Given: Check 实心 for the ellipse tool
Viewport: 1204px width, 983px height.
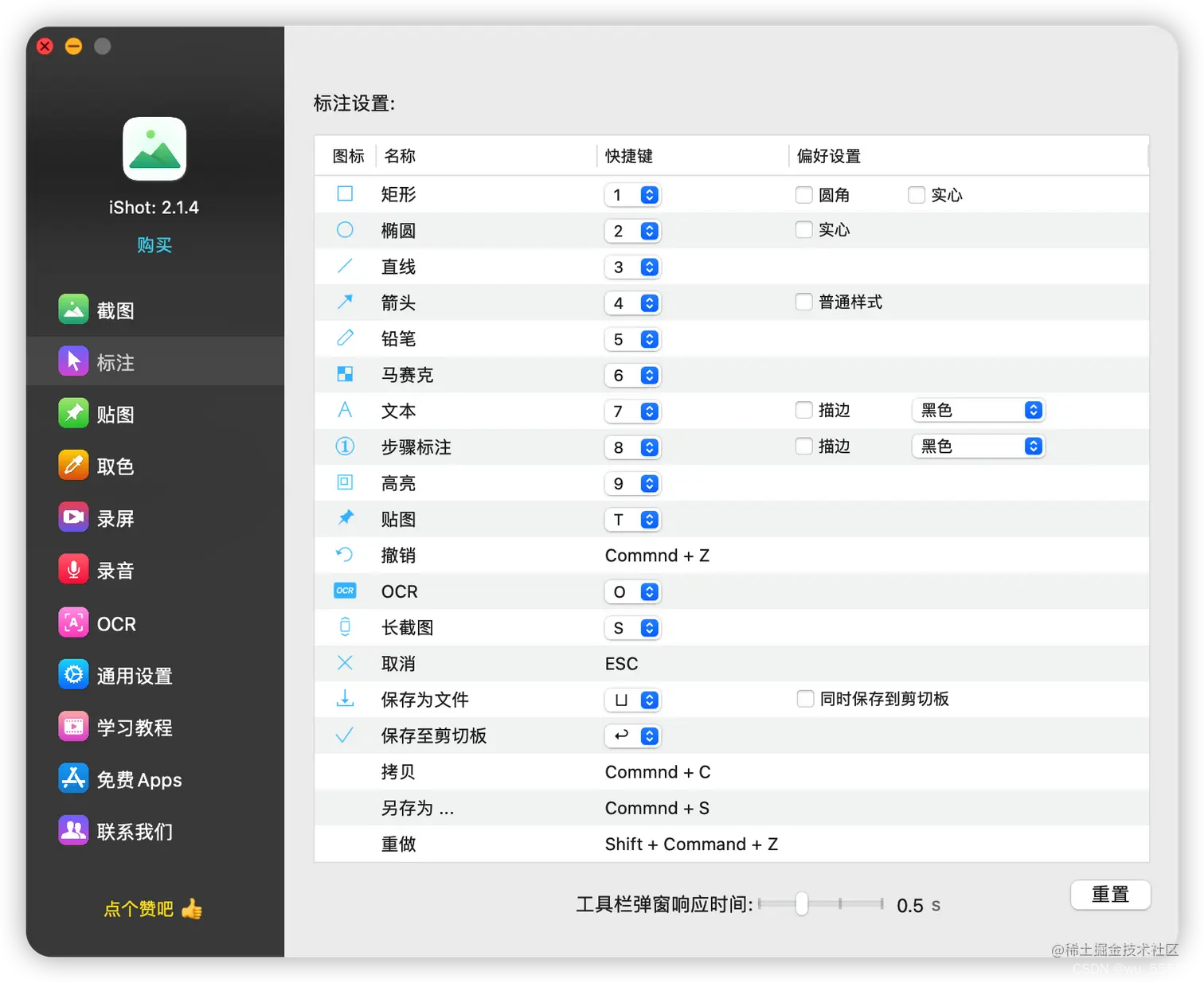Looking at the screenshot, I should click(803, 229).
